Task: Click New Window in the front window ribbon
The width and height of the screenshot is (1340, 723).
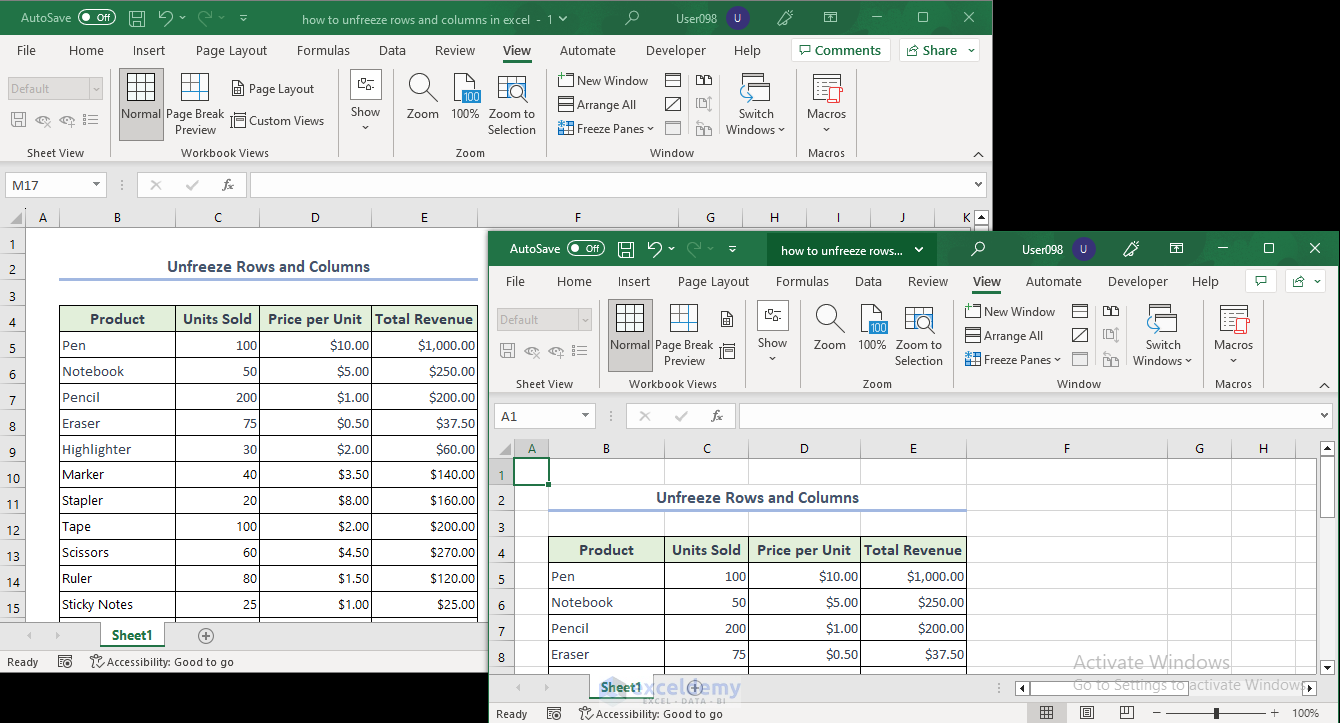Action: click(x=1010, y=312)
